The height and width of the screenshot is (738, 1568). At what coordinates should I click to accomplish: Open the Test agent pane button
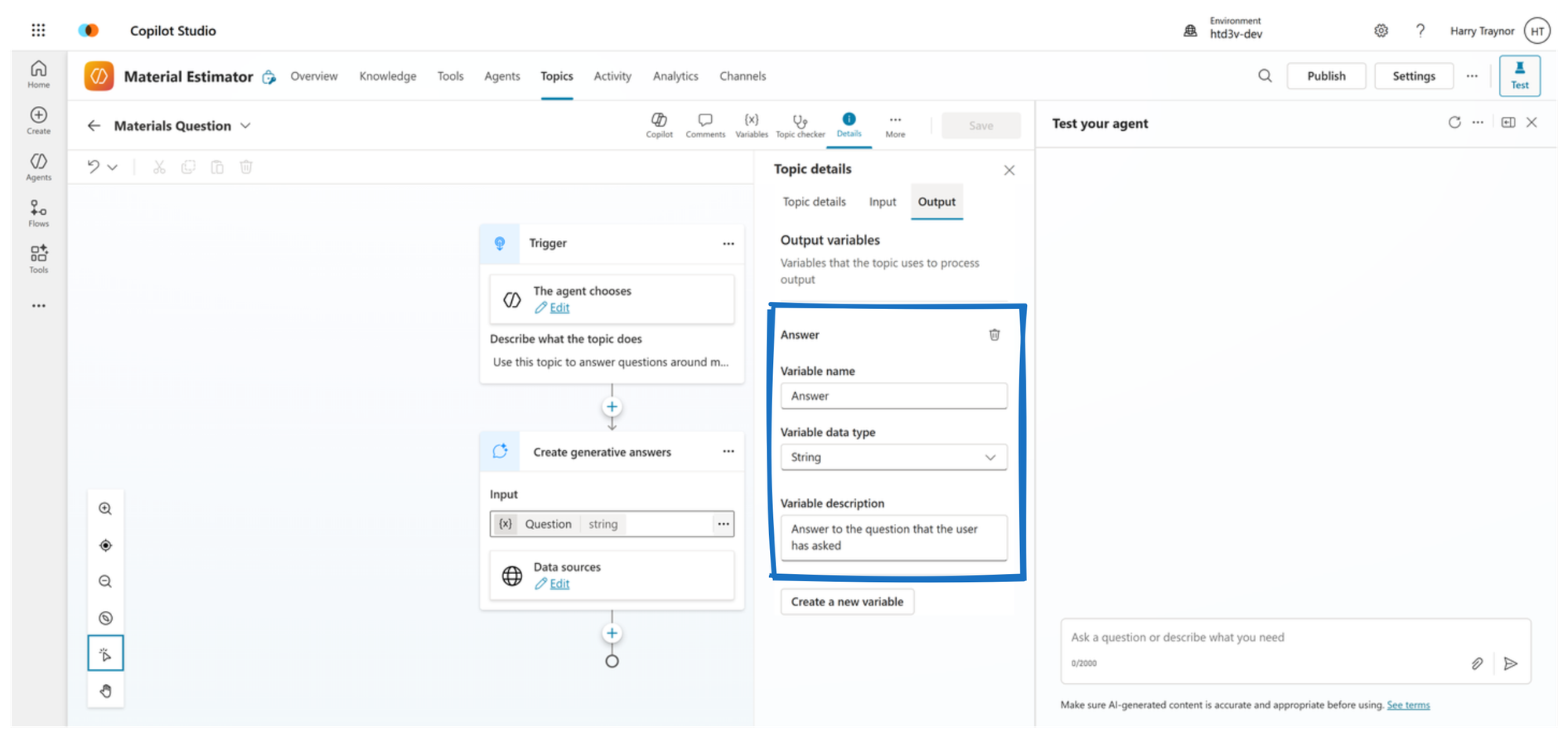click(x=1519, y=75)
